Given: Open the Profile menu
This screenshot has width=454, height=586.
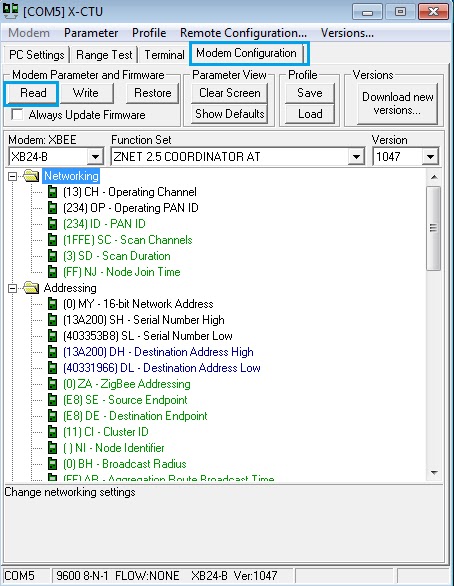Looking at the screenshot, I should click(149, 33).
